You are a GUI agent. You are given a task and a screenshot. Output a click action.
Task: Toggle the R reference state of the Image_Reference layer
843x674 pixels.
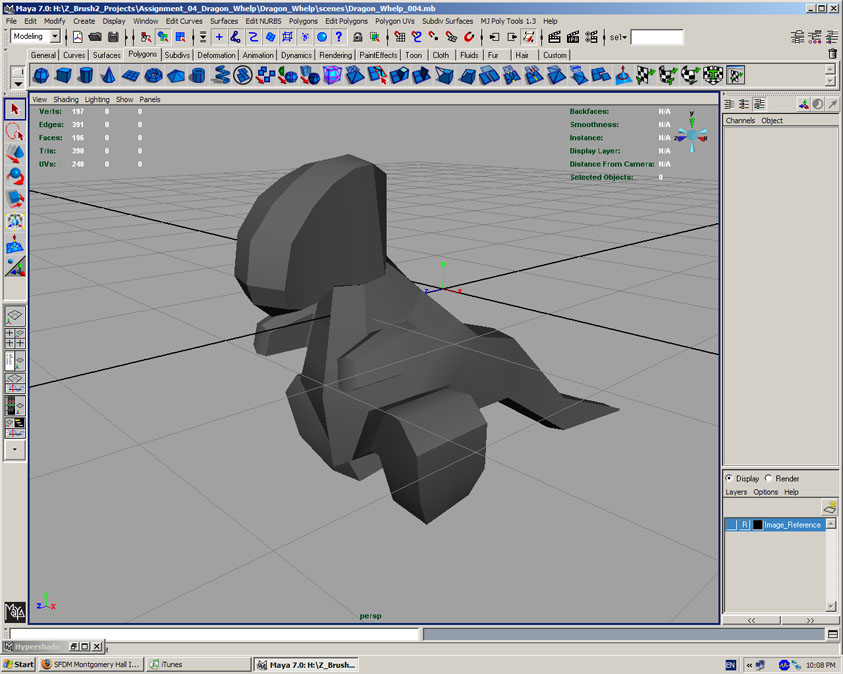[x=745, y=525]
